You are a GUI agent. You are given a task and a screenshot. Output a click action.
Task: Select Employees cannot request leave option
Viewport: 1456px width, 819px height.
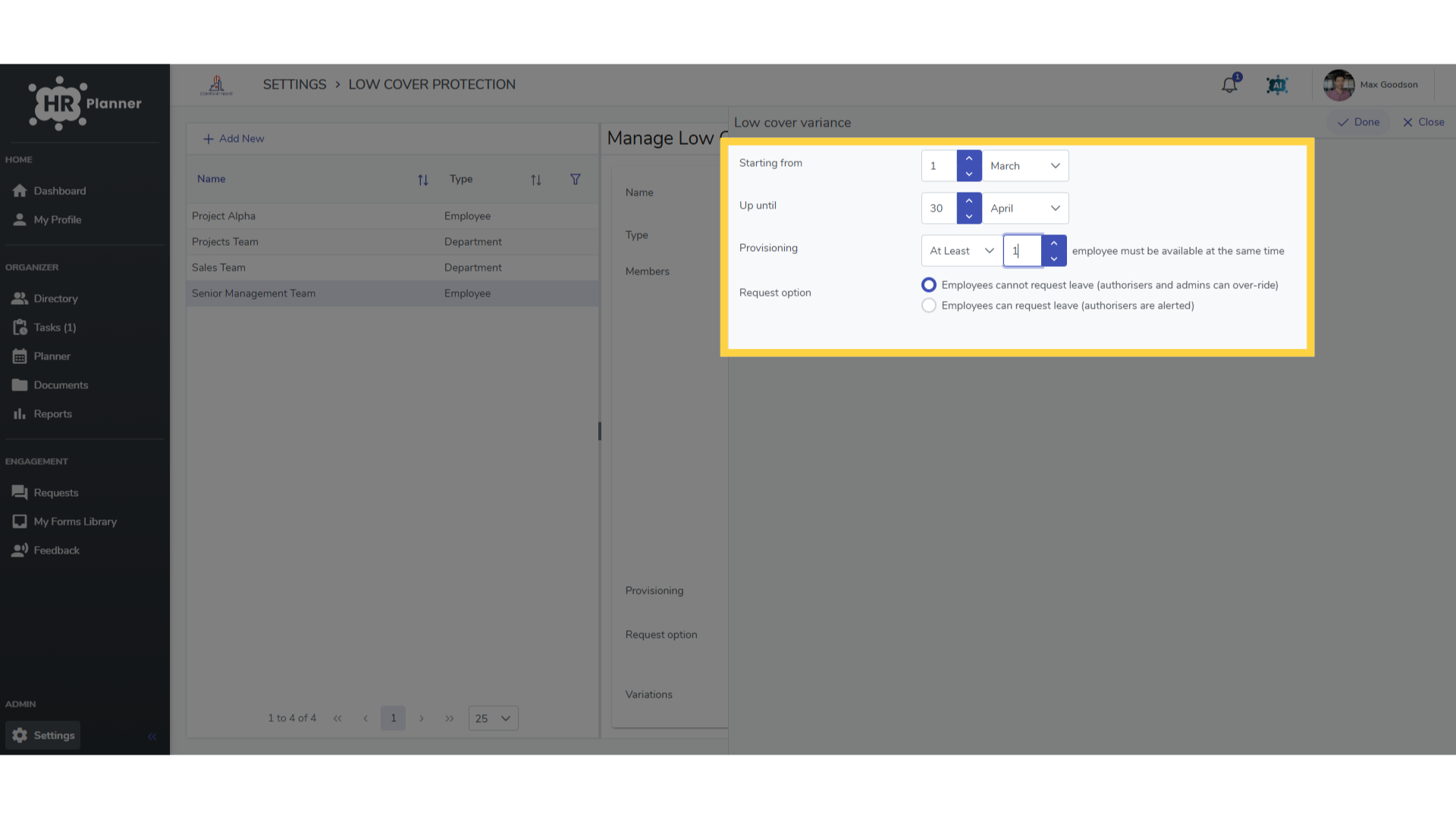coord(929,285)
